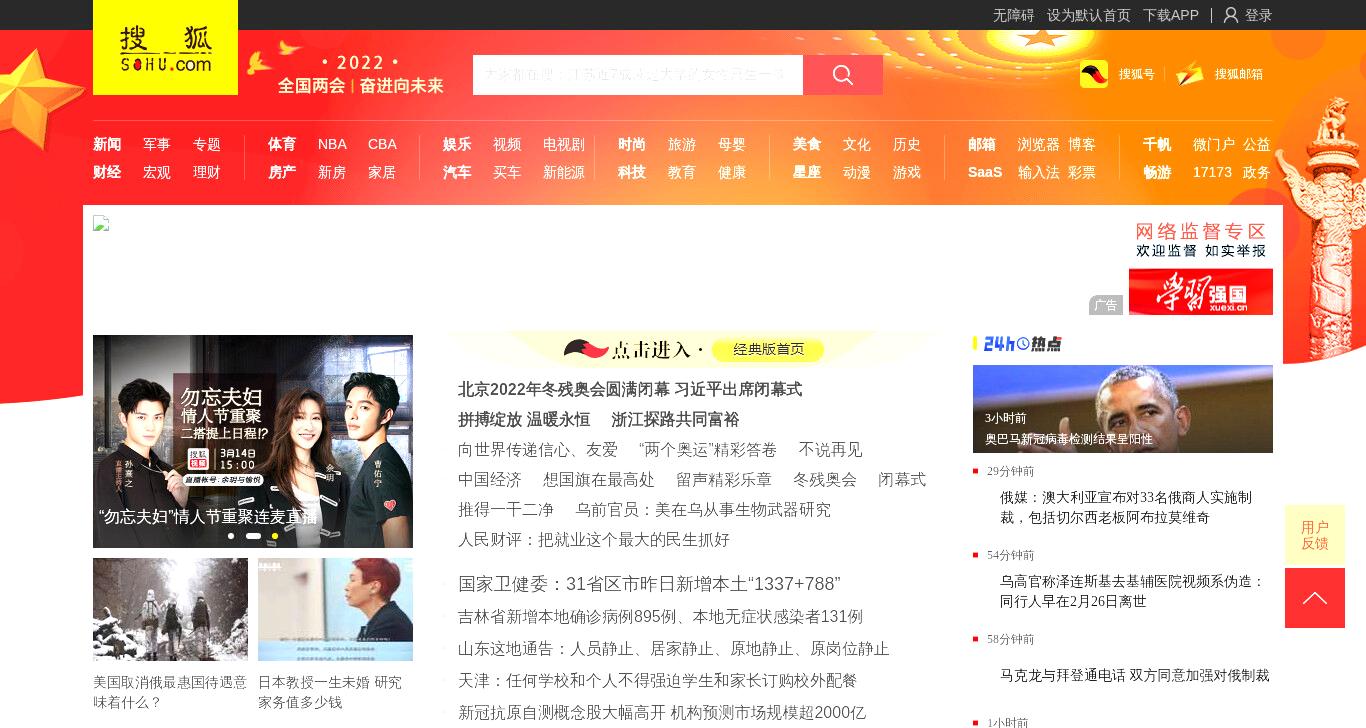
Task: Open the 搜狐邮箱 mail icon
Action: (1190, 74)
